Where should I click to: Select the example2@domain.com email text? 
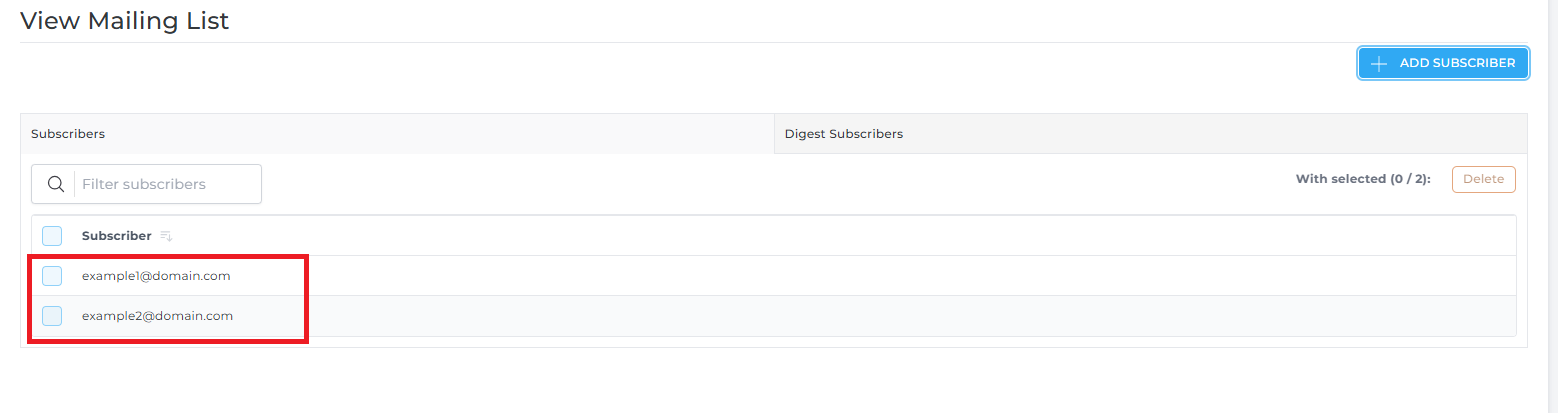[x=157, y=316]
